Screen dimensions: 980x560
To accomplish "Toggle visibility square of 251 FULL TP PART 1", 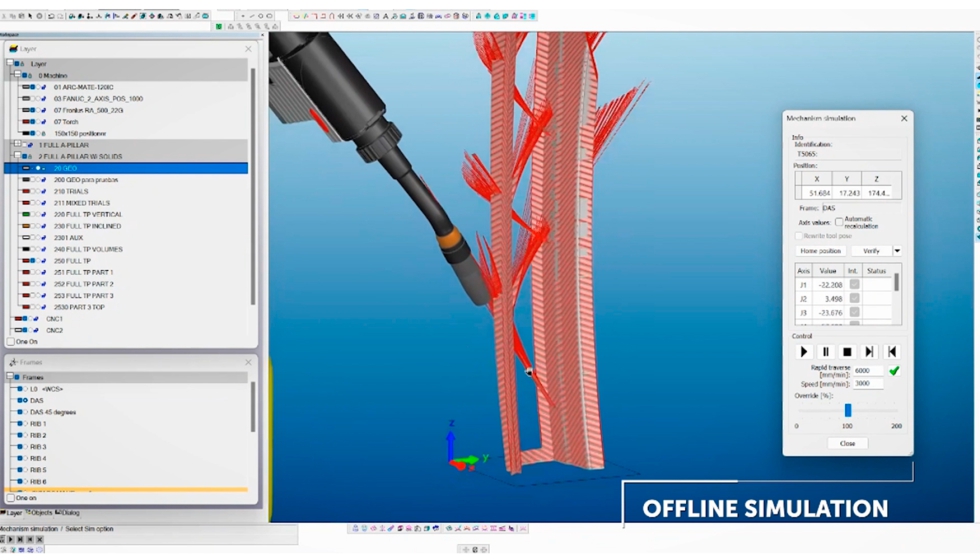I will (x=32, y=272).
